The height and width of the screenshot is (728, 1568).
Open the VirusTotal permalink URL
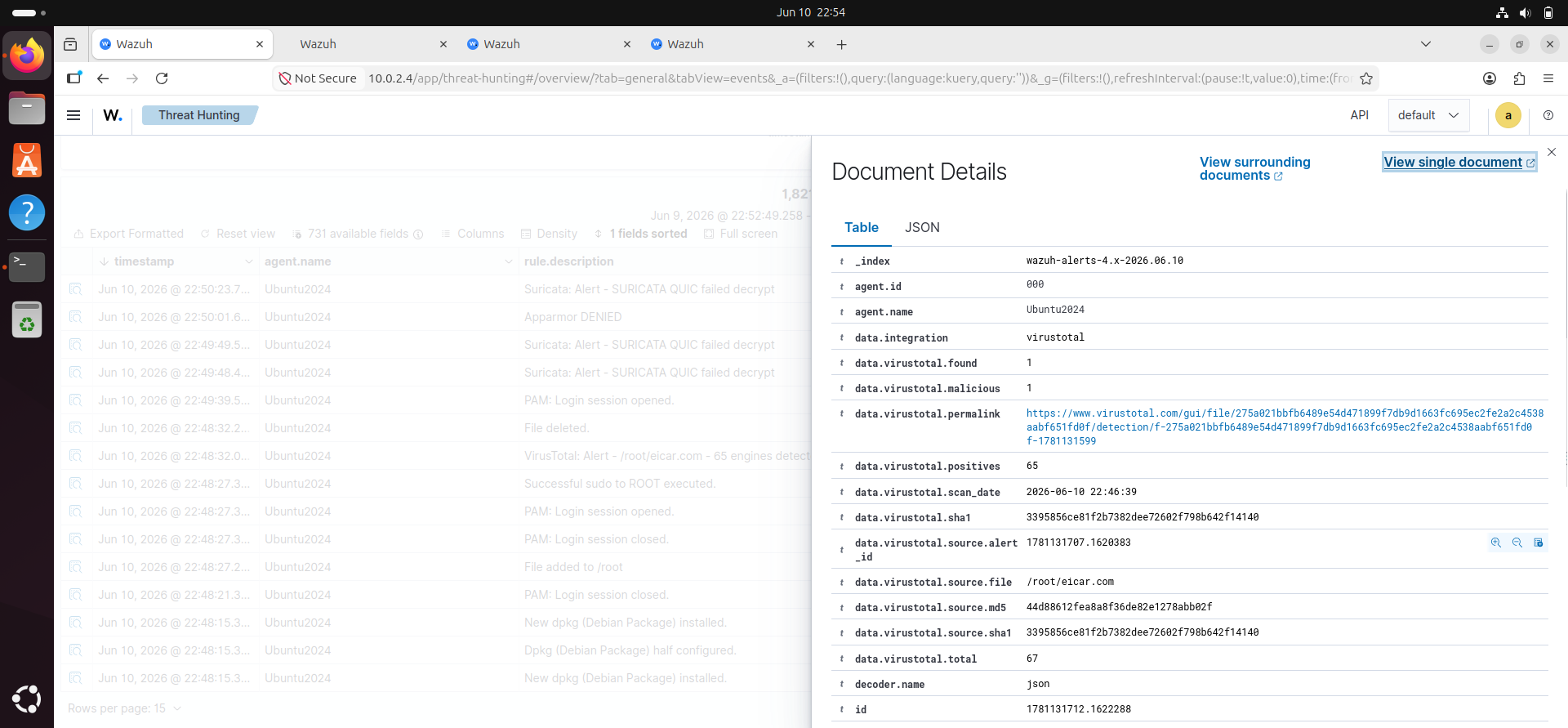click(1285, 427)
